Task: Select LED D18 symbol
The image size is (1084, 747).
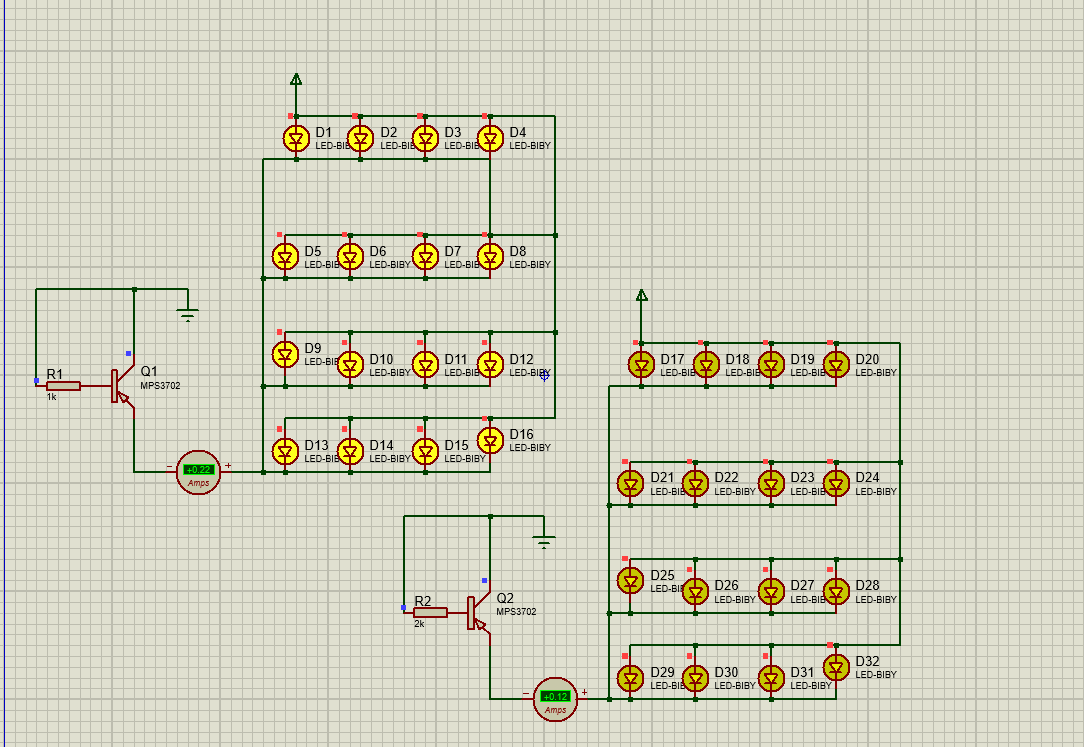Action: tap(706, 365)
